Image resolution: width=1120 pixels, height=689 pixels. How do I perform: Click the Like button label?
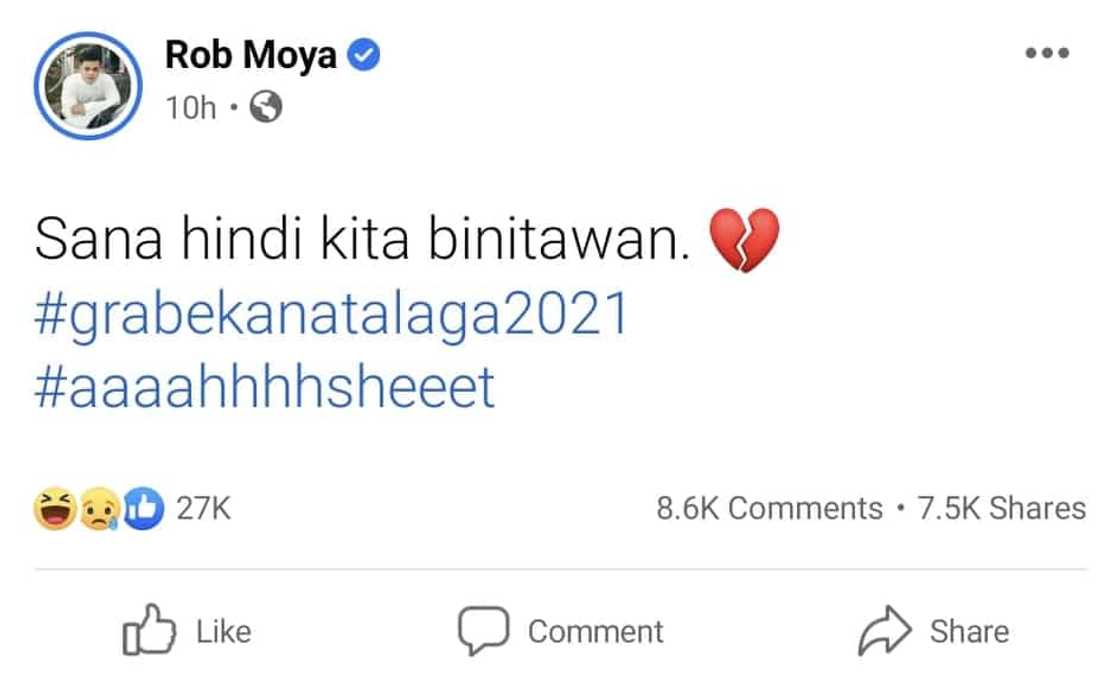pos(223,632)
